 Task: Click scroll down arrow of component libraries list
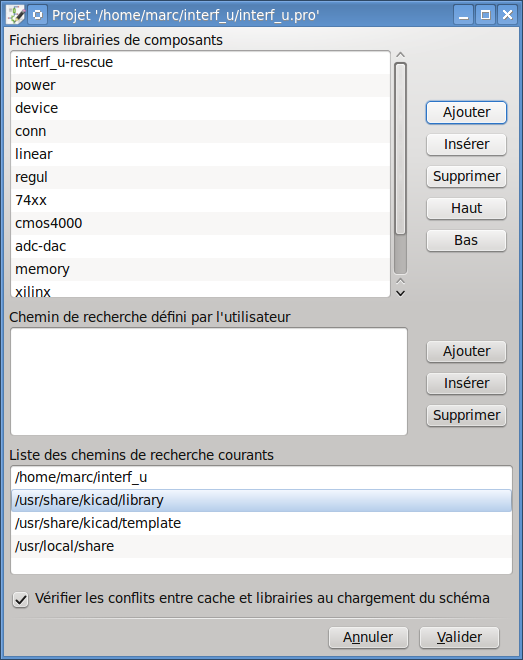(x=401, y=293)
